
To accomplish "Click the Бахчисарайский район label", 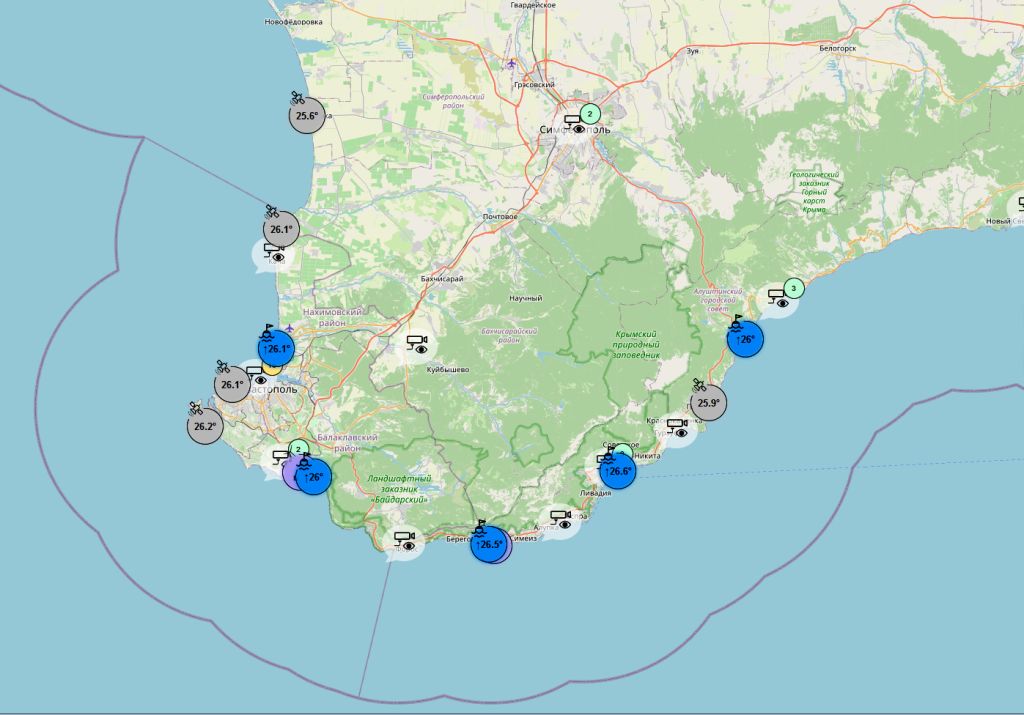I will tap(509, 336).
